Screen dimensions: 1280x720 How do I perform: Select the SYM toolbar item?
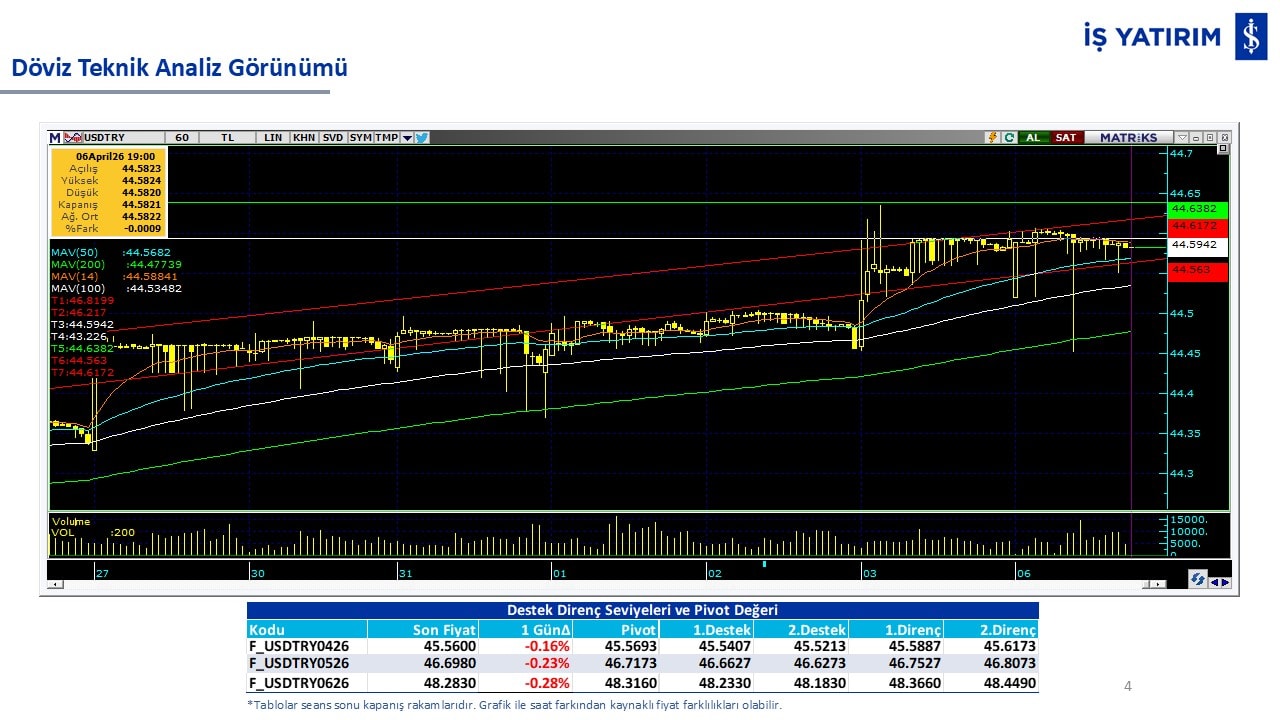click(x=360, y=138)
